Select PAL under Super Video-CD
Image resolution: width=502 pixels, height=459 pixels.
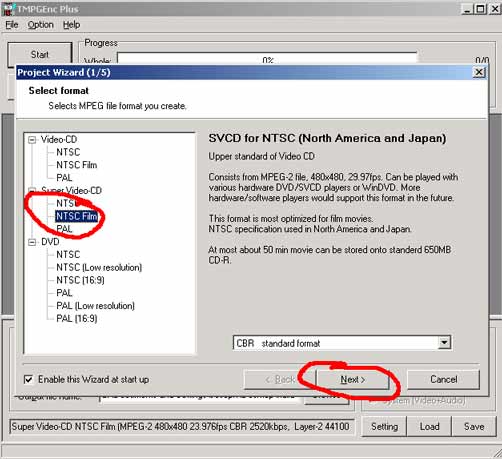point(64,229)
